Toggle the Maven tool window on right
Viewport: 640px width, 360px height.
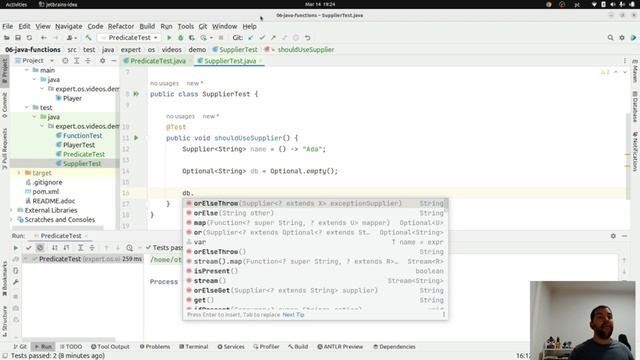tap(635, 71)
